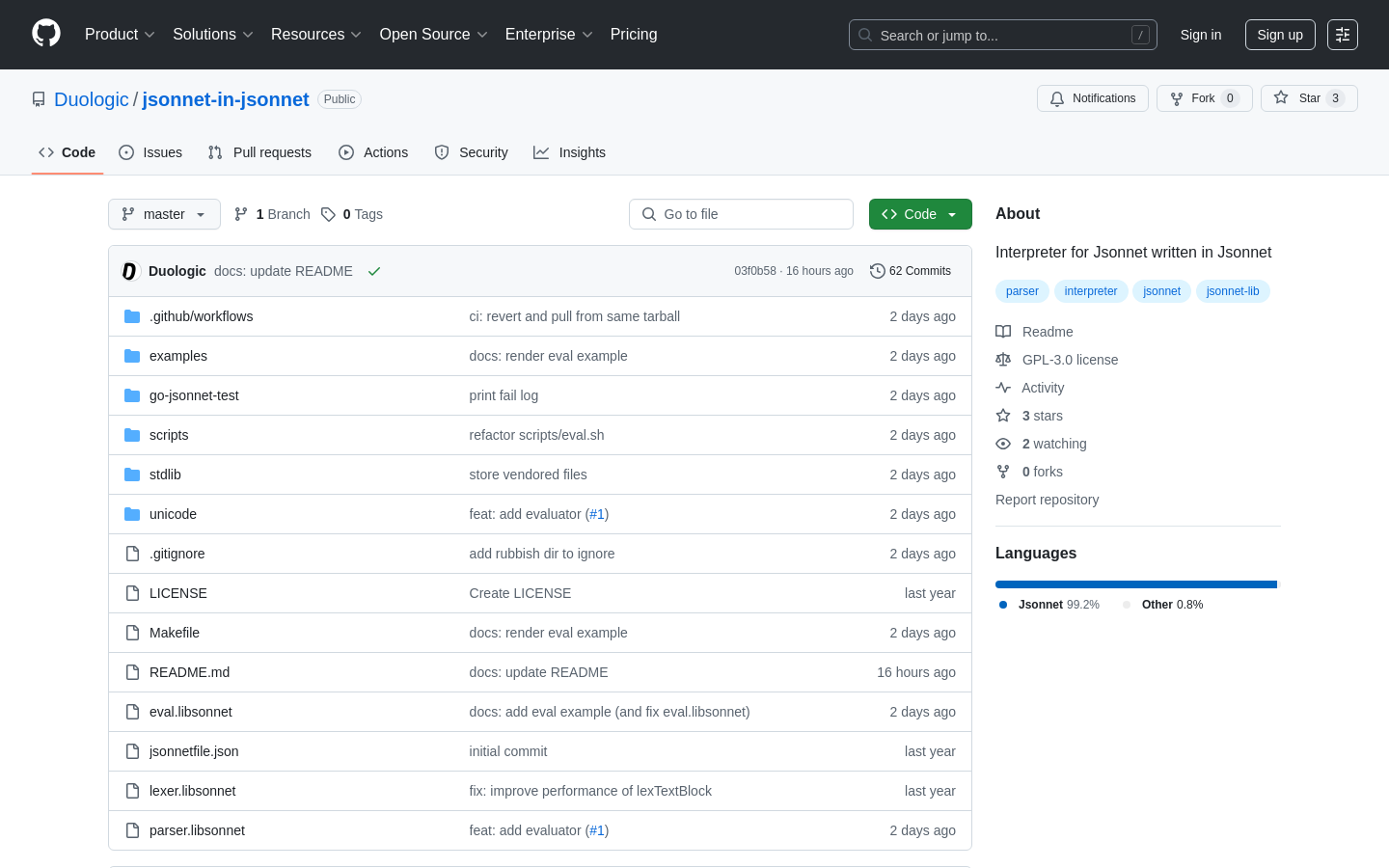
Task: Click the global navigation settings icon button
Action: [1343, 35]
